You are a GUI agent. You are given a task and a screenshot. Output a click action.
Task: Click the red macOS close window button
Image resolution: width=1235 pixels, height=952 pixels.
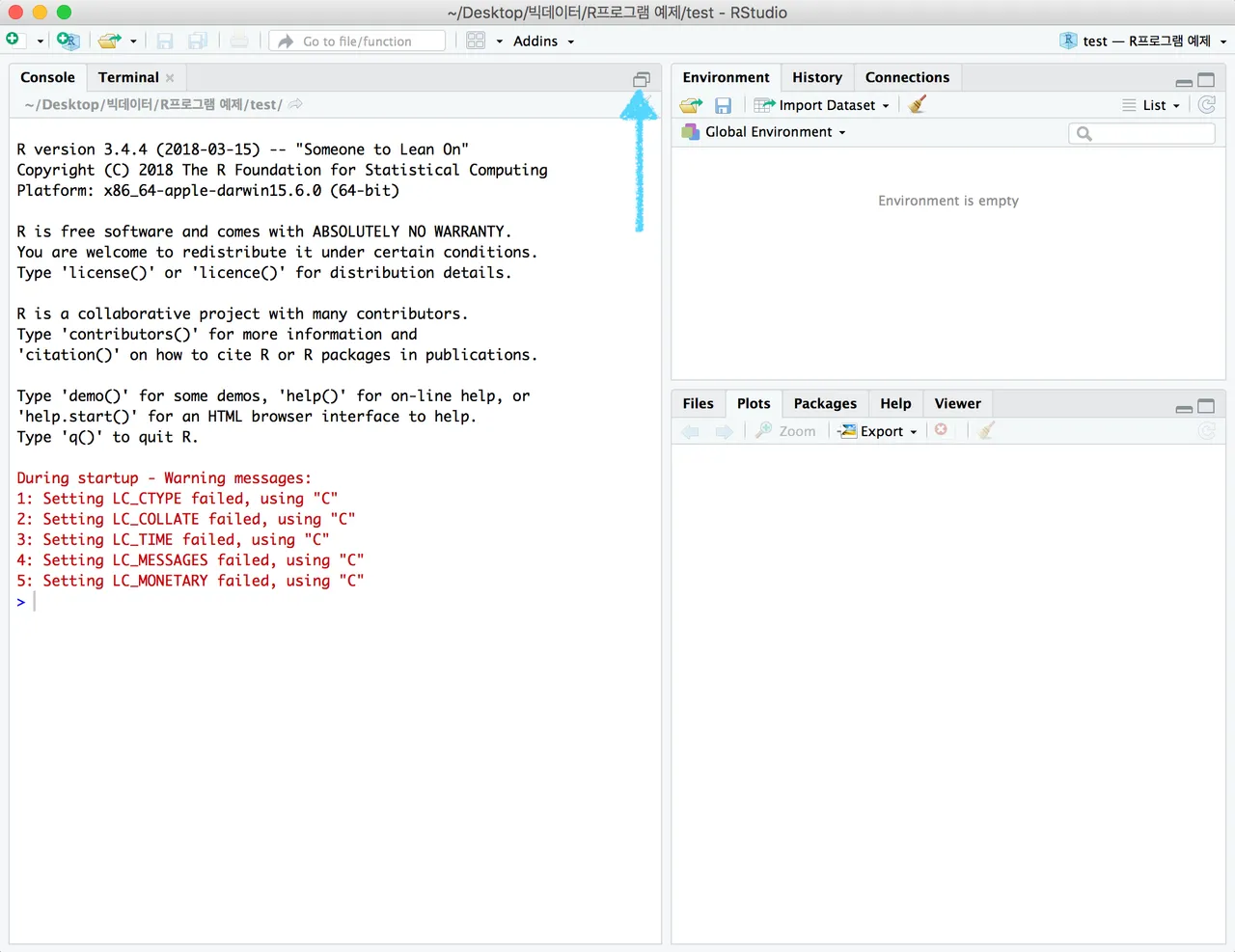click(15, 13)
